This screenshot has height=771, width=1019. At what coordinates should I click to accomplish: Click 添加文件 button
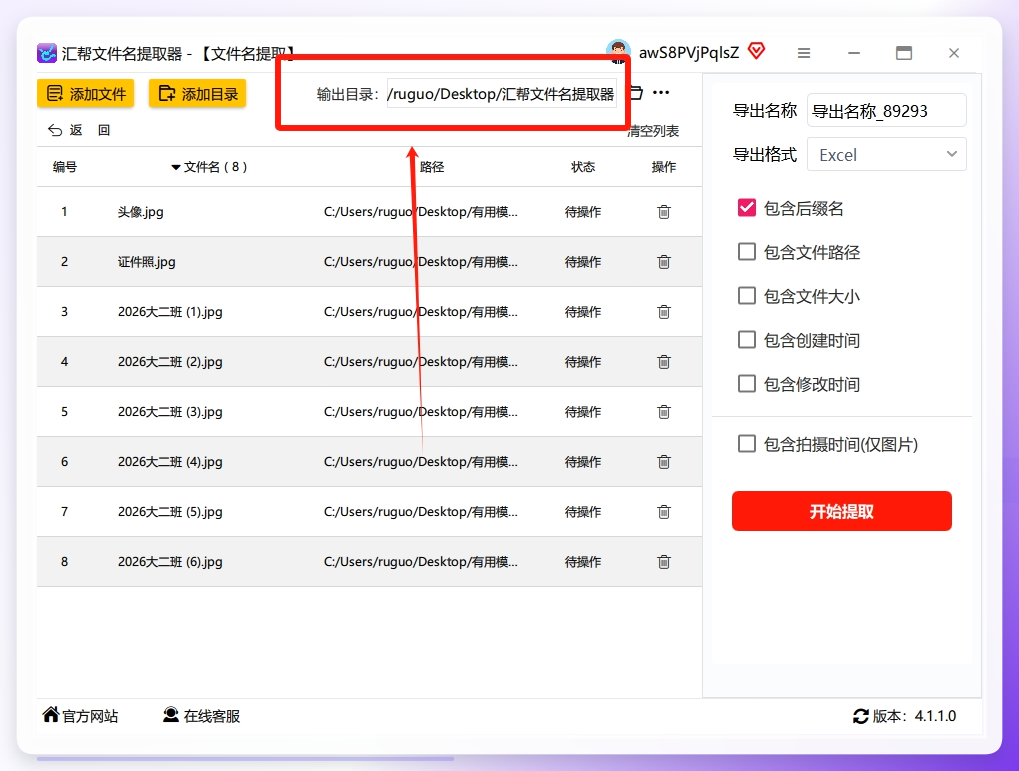pyautogui.click(x=86, y=94)
